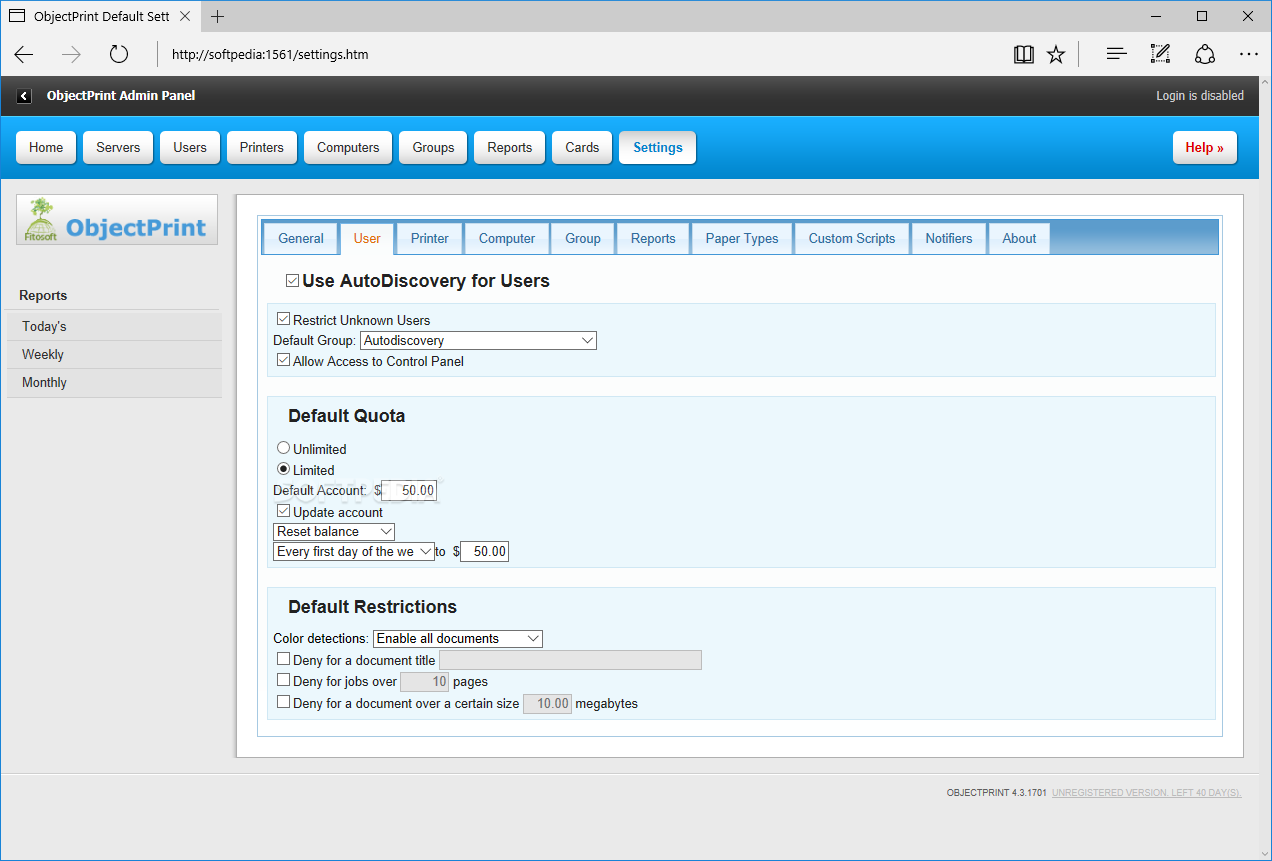
Task: Click the megabytes size field
Action: (x=548, y=703)
